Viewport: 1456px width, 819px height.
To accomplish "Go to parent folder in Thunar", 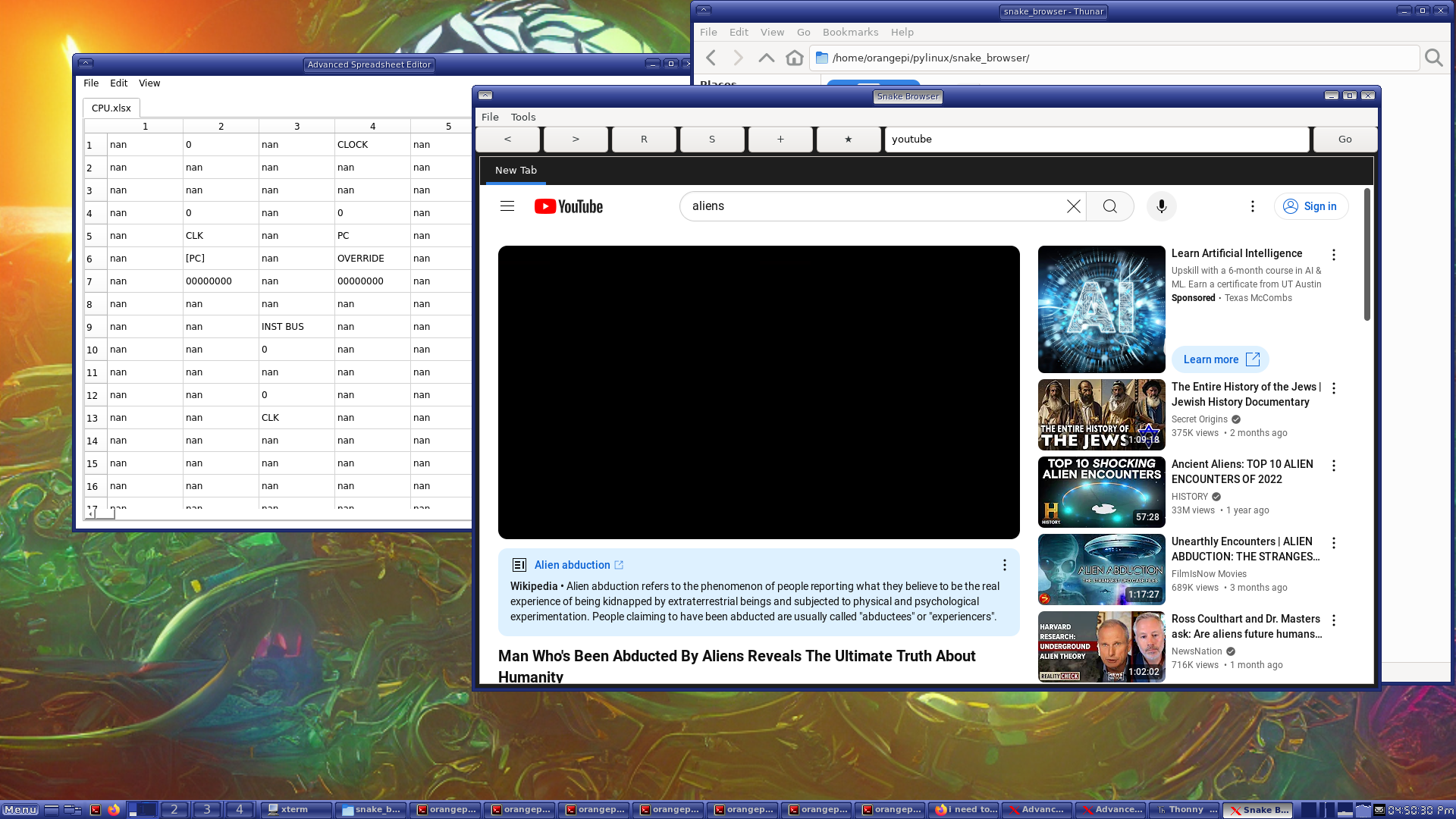I will click(x=767, y=58).
